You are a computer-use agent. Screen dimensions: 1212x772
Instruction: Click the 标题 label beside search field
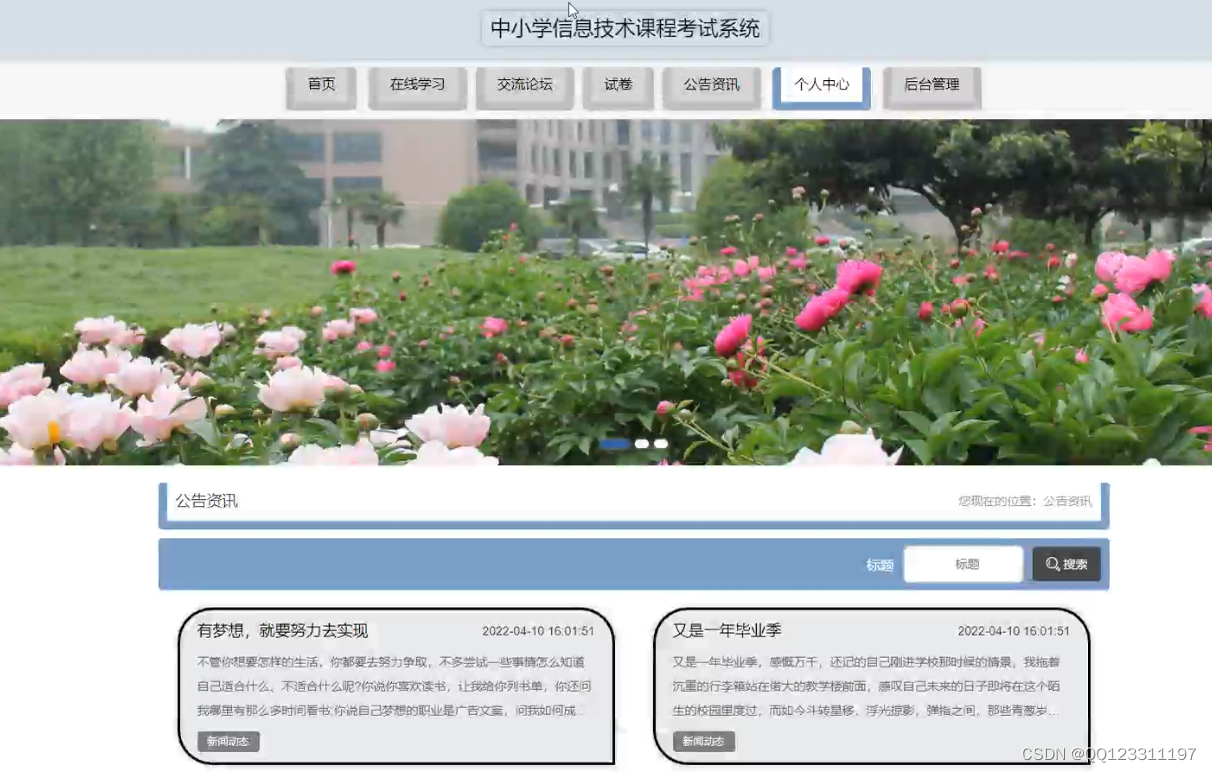880,565
